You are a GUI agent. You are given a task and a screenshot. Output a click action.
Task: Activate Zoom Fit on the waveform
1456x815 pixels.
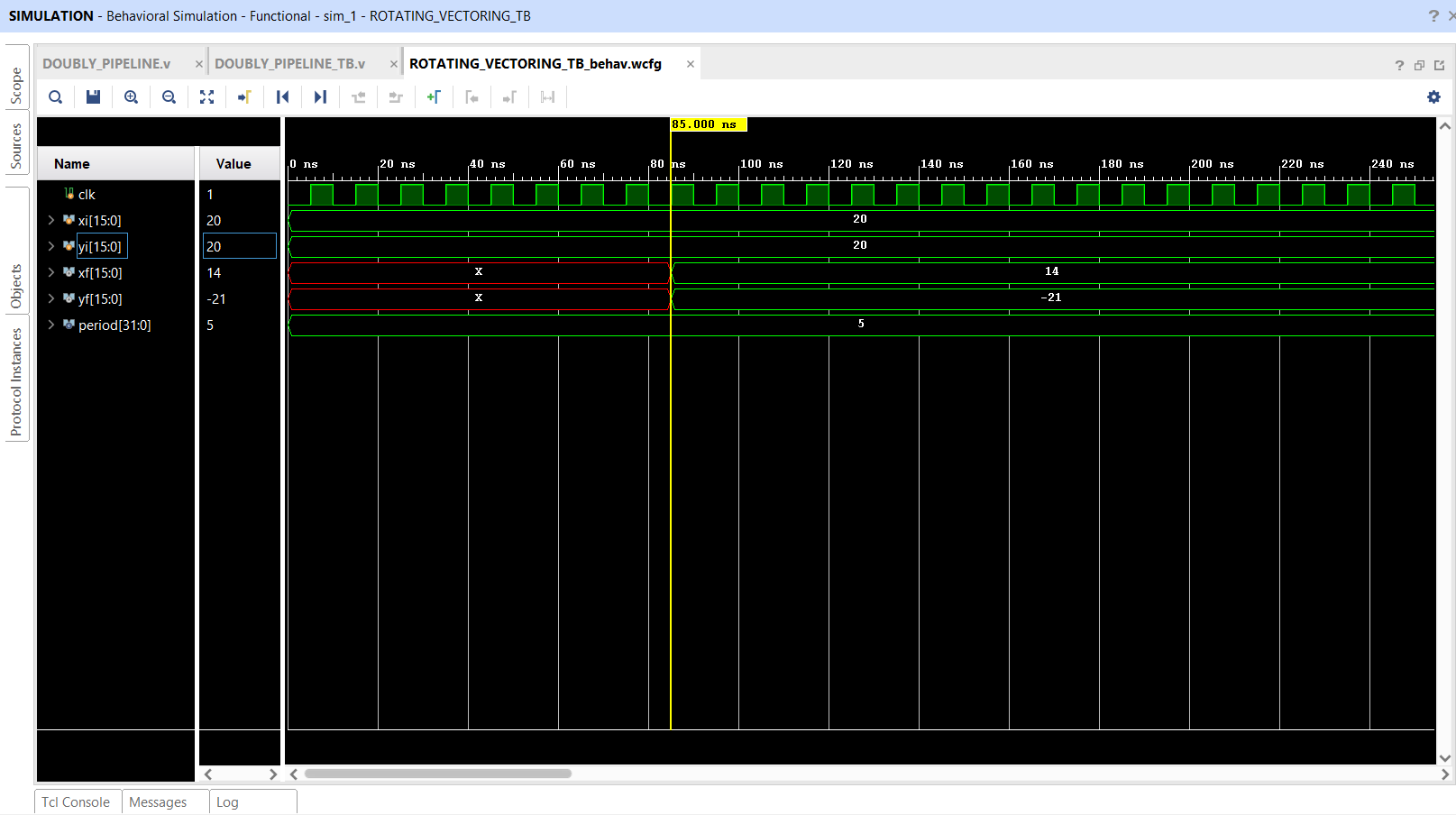coord(206,96)
